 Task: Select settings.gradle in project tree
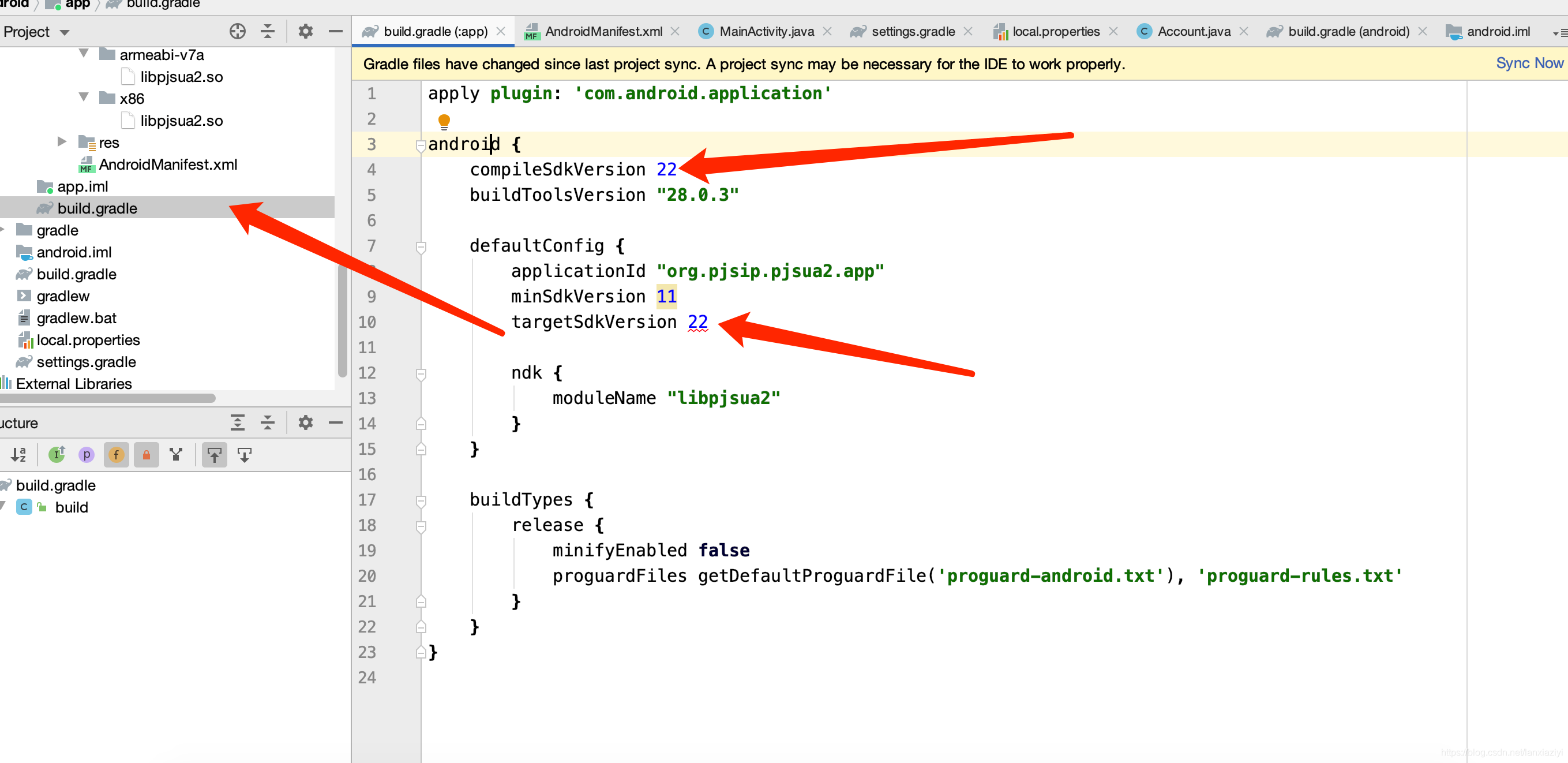coord(76,361)
